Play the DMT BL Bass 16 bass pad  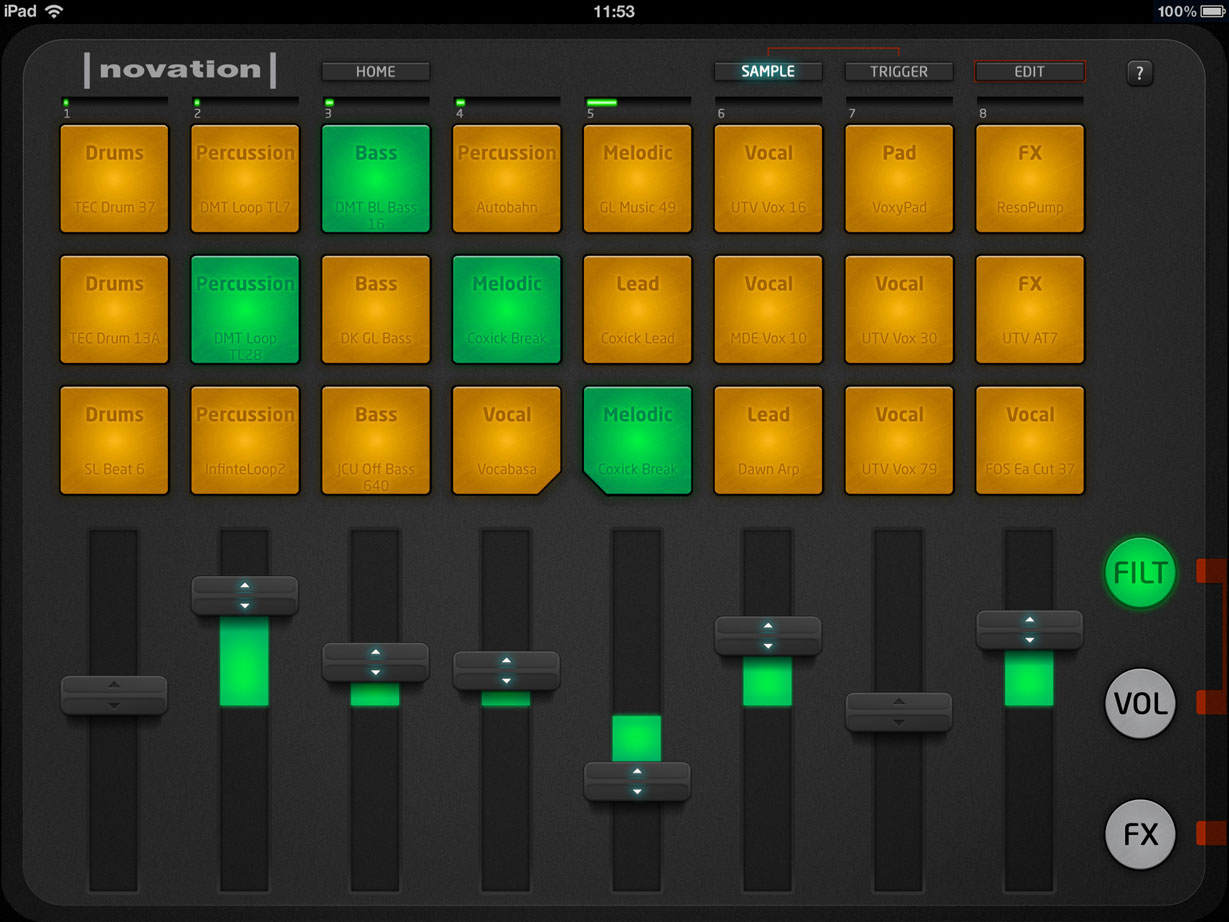(x=375, y=178)
